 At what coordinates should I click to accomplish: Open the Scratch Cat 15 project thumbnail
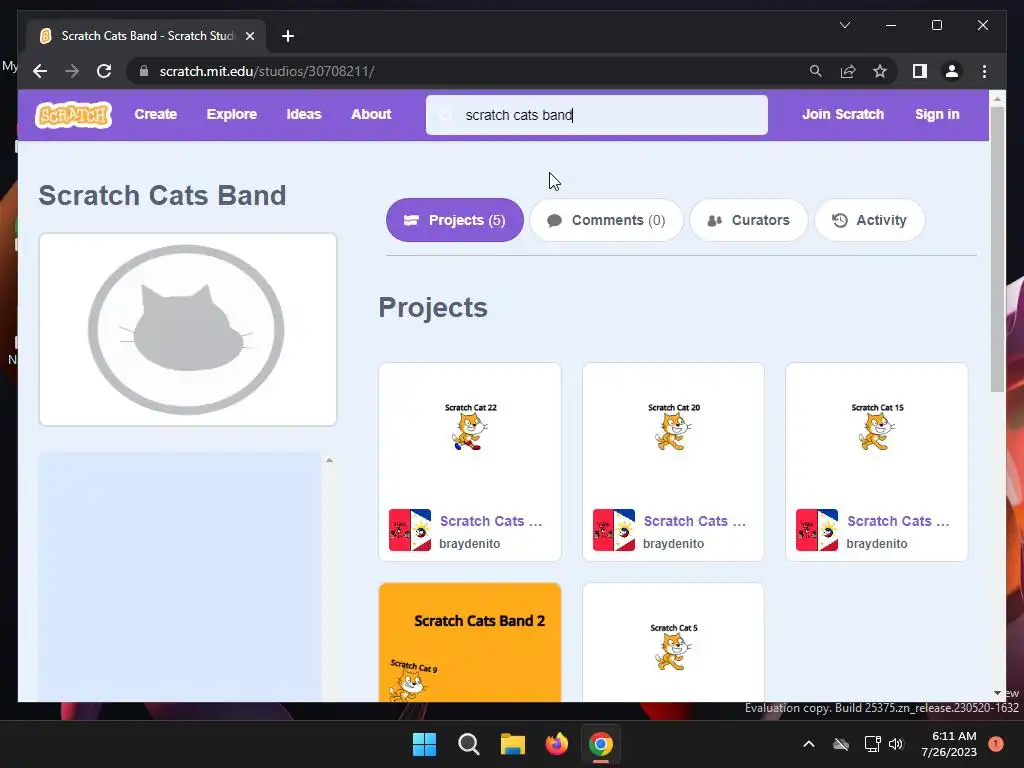(876, 431)
